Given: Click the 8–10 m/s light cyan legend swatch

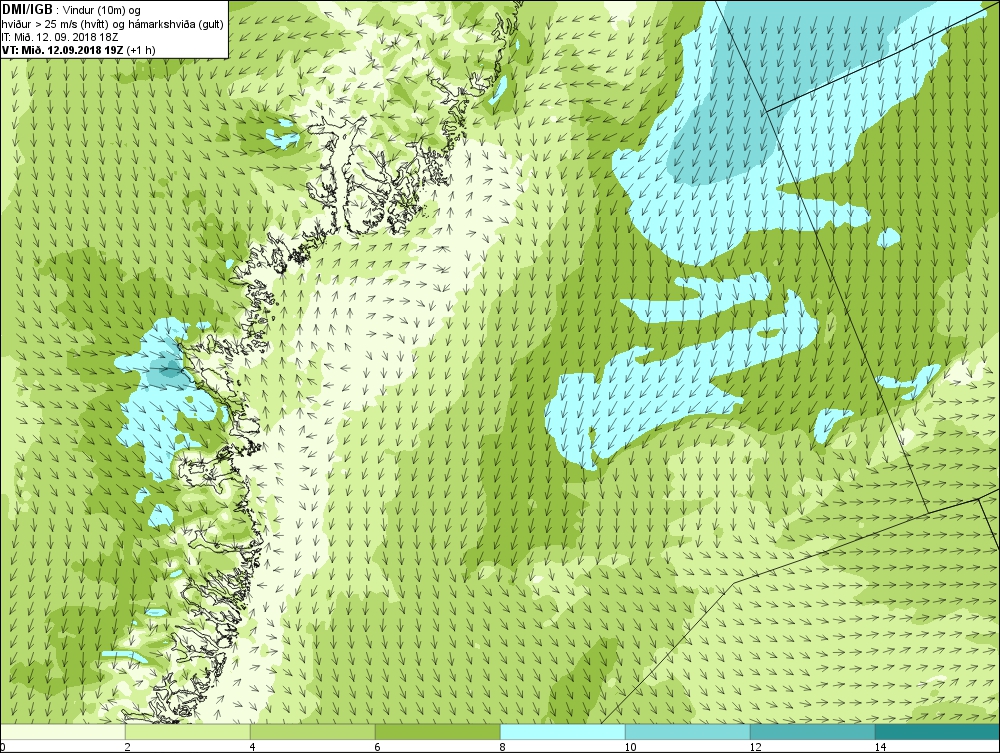Looking at the screenshot, I should pos(562,732).
